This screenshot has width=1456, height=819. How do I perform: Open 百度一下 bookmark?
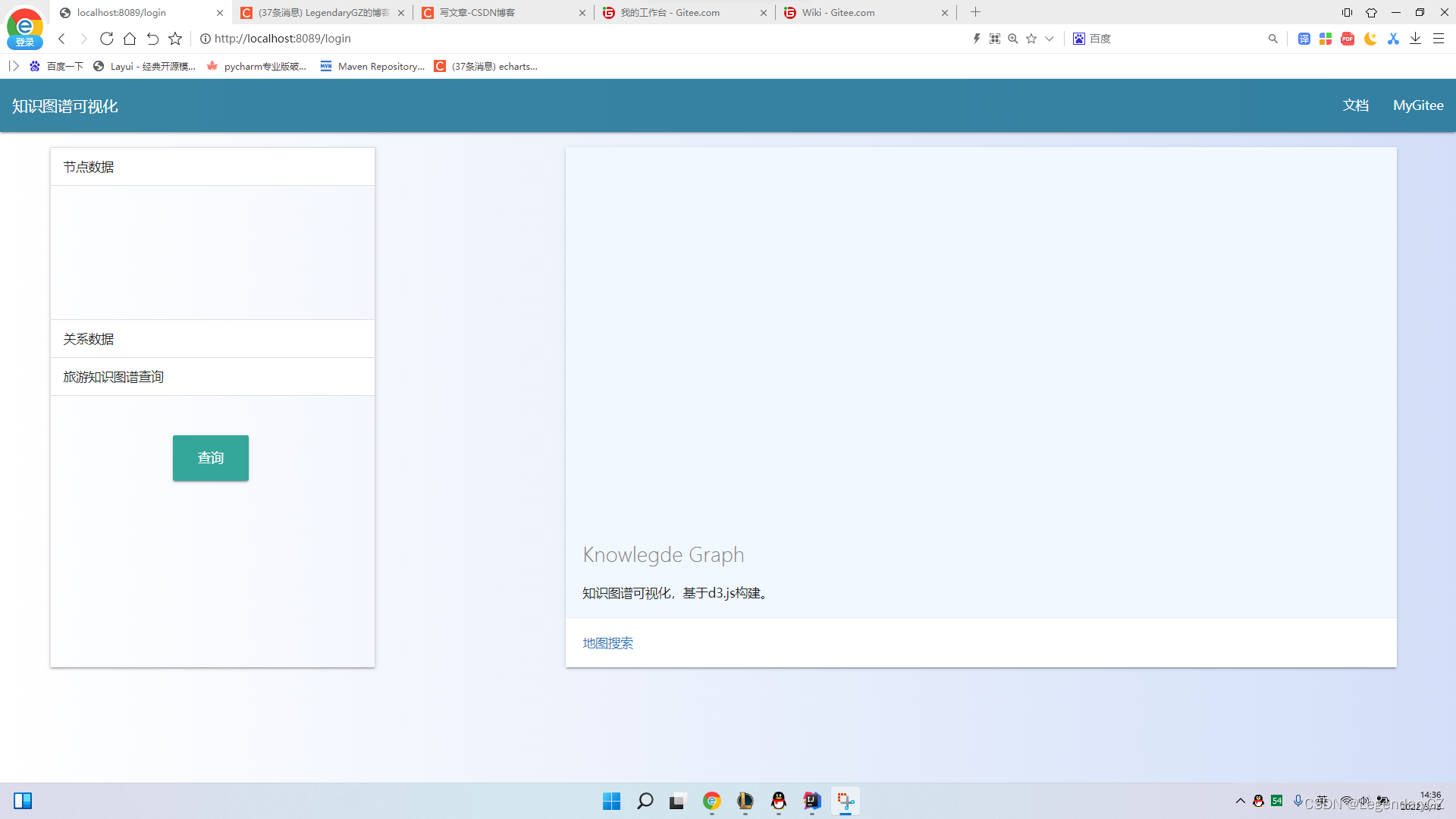(x=57, y=67)
